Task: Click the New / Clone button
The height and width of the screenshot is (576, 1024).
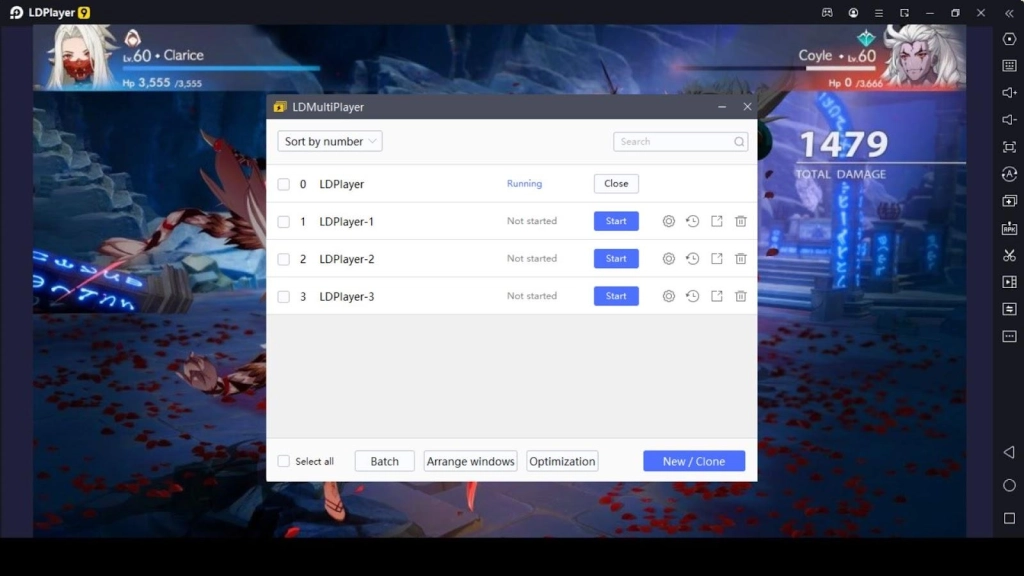Action: [694, 461]
